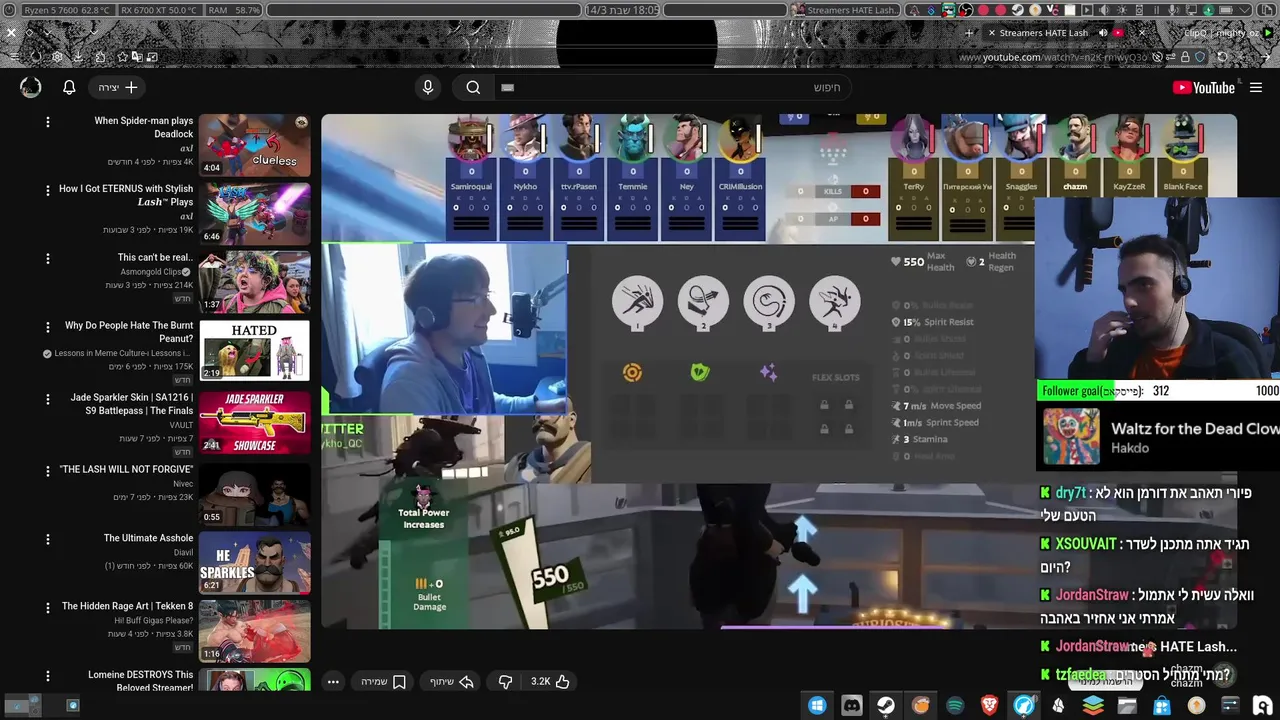Open a new browser tab with plus
This screenshot has width=1280, height=720.
click(969, 32)
